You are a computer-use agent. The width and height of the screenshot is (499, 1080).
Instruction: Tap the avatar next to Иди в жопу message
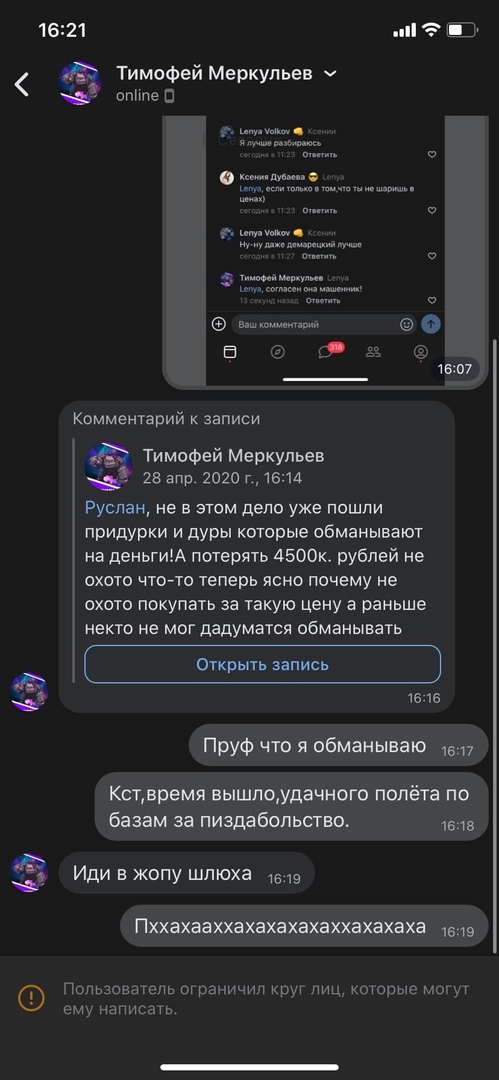(x=29, y=873)
